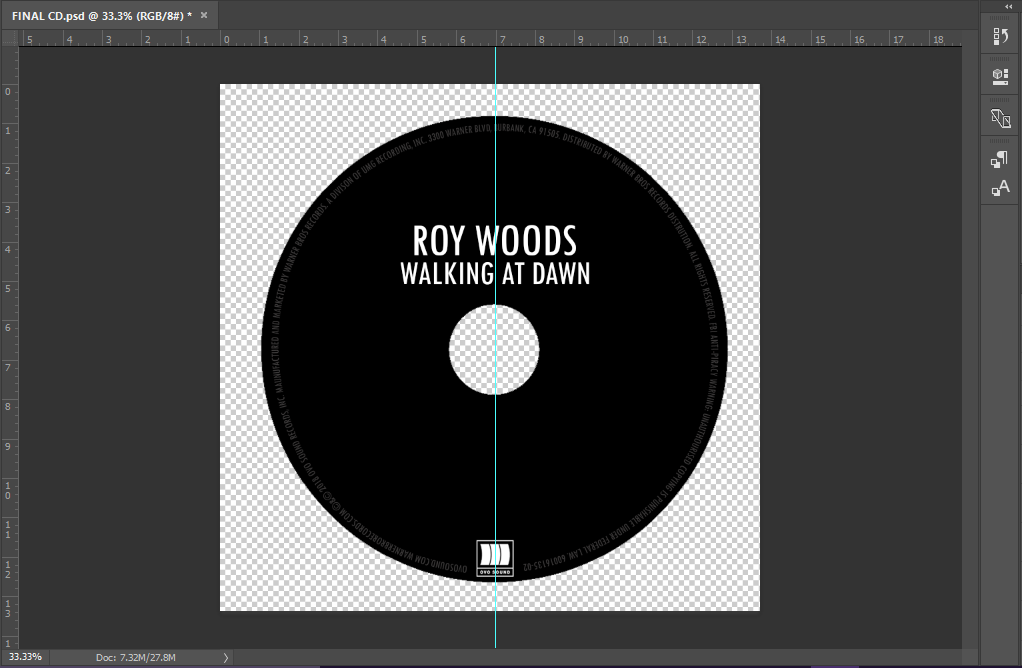This screenshot has height=668, width=1022.
Task: Open the History panel icon
Action: pos(1000,36)
